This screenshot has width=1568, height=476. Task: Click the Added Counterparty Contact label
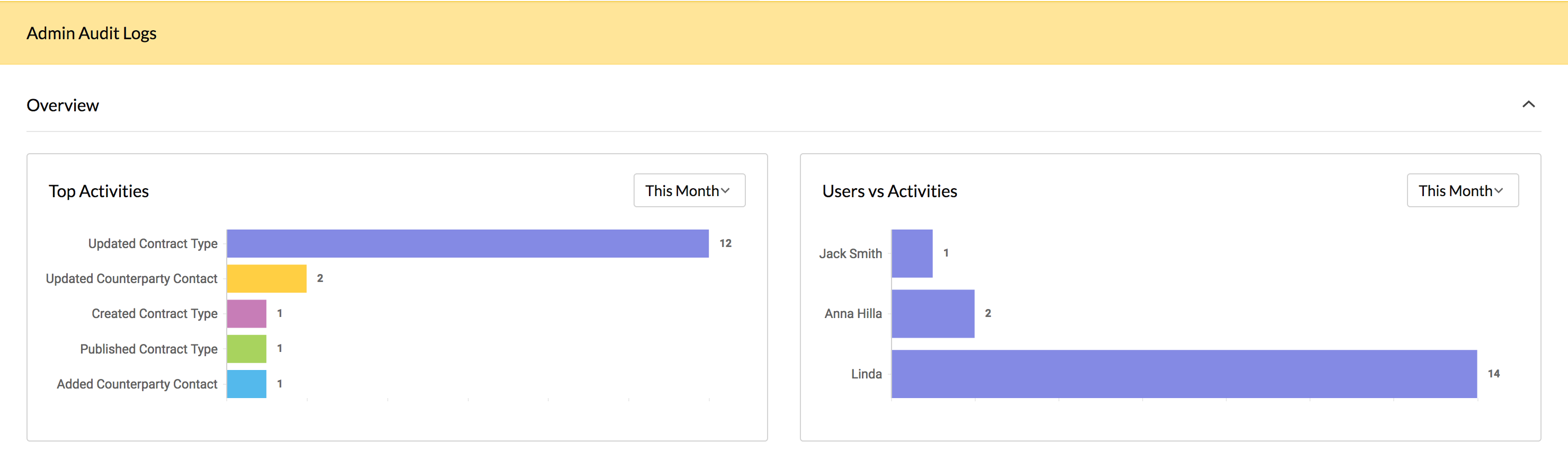[x=137, y=384]
